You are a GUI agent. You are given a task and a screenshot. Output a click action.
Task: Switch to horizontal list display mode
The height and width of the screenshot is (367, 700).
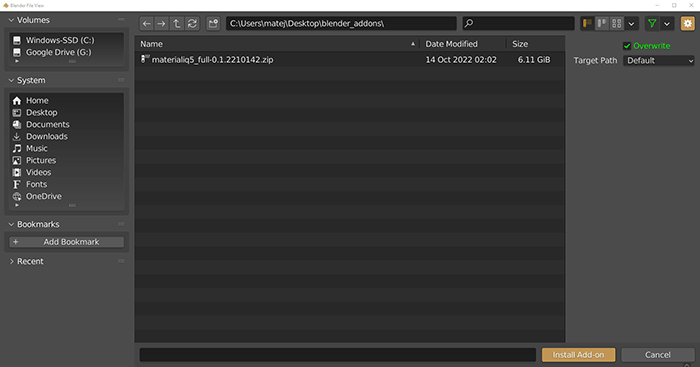(602, 23)
